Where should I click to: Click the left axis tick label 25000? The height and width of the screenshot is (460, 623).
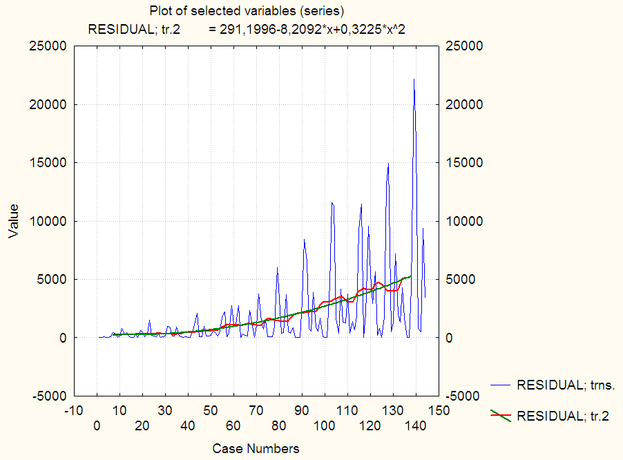(48, 46)
